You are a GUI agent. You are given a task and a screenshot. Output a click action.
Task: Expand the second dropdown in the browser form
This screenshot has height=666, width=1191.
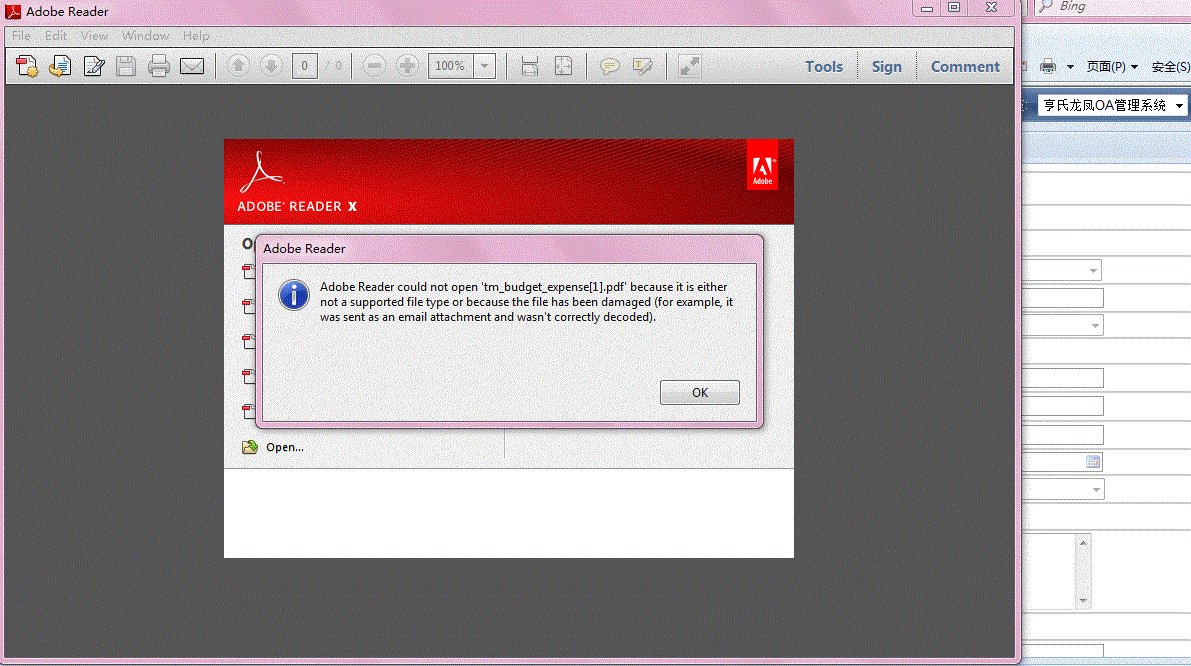1095,326
